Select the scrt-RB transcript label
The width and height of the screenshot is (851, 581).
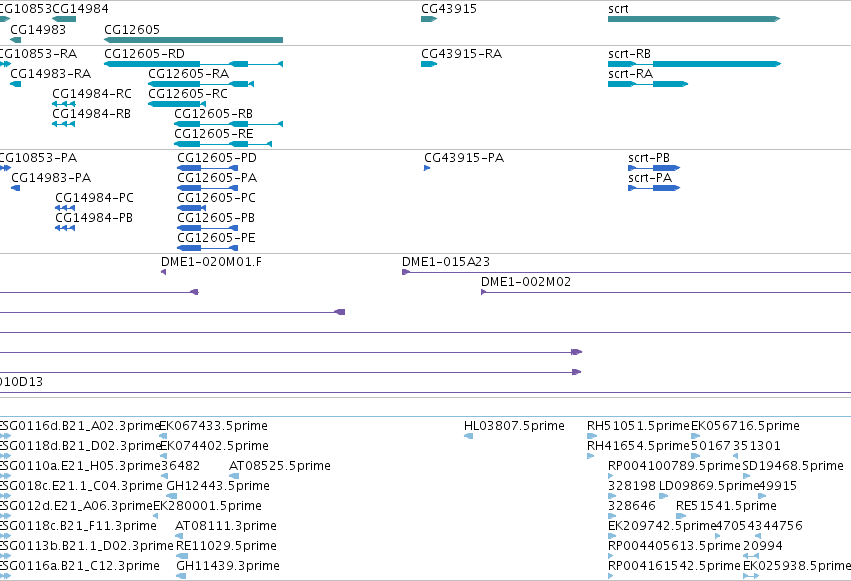(x=630, y=54)
